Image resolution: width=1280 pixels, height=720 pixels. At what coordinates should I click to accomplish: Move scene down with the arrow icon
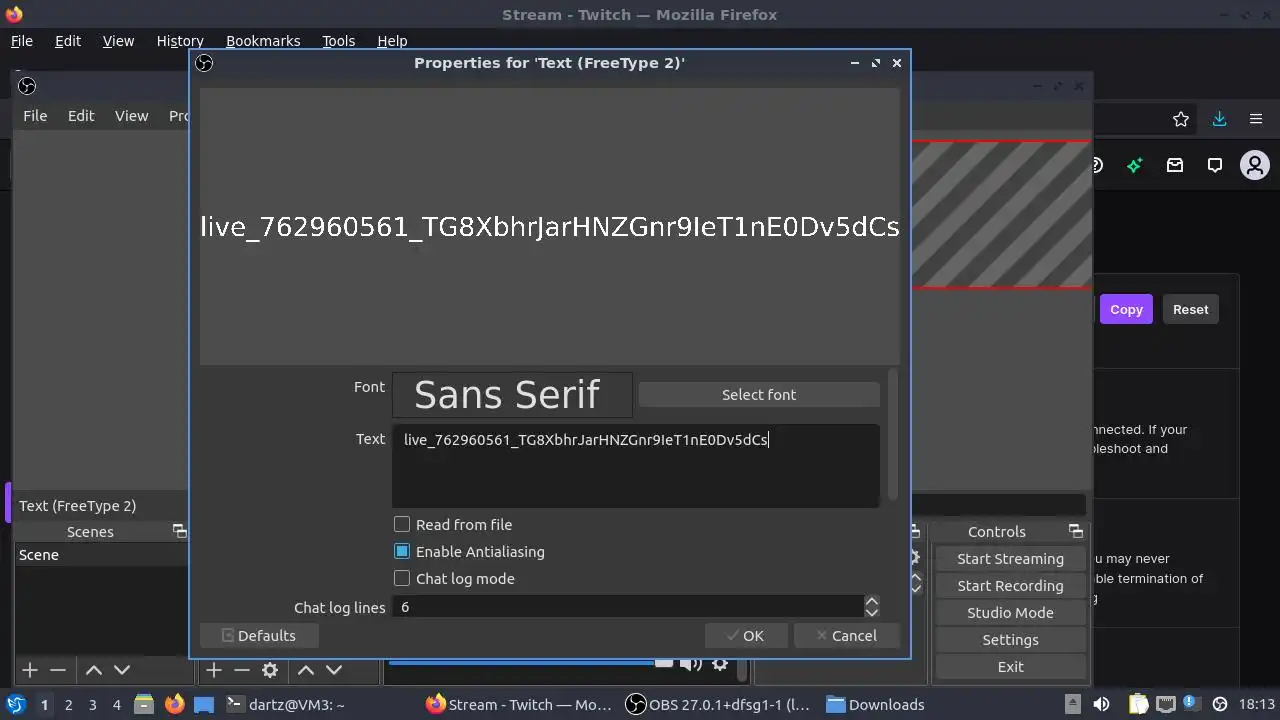[122, 670]
